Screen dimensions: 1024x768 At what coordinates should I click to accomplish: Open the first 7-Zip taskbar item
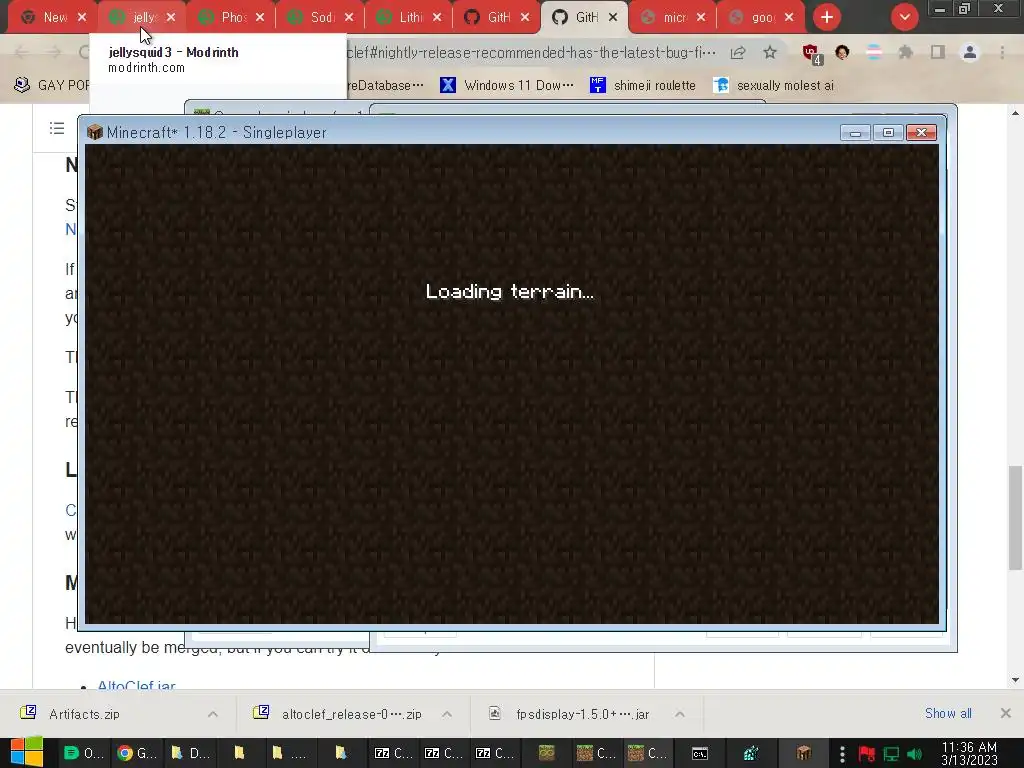point(394,753)
